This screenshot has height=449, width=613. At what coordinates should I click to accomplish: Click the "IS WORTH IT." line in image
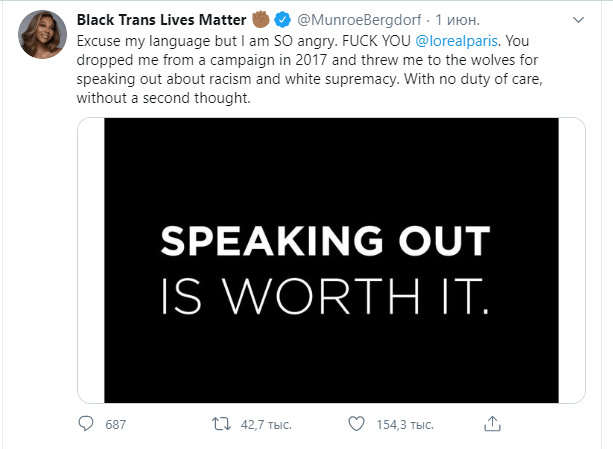(326, 293)
